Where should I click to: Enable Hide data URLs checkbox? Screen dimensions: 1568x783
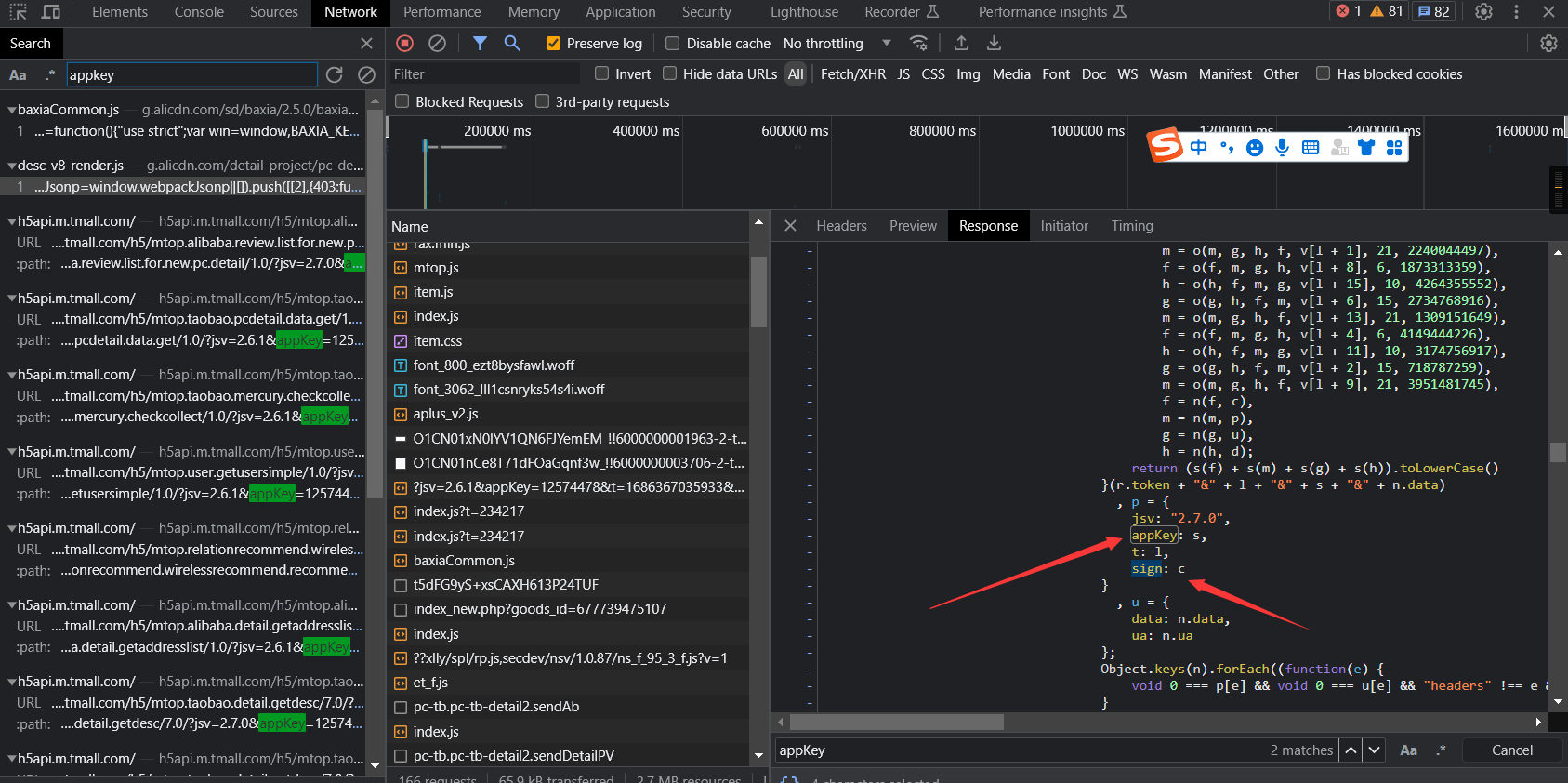click(x=669, y=73)
